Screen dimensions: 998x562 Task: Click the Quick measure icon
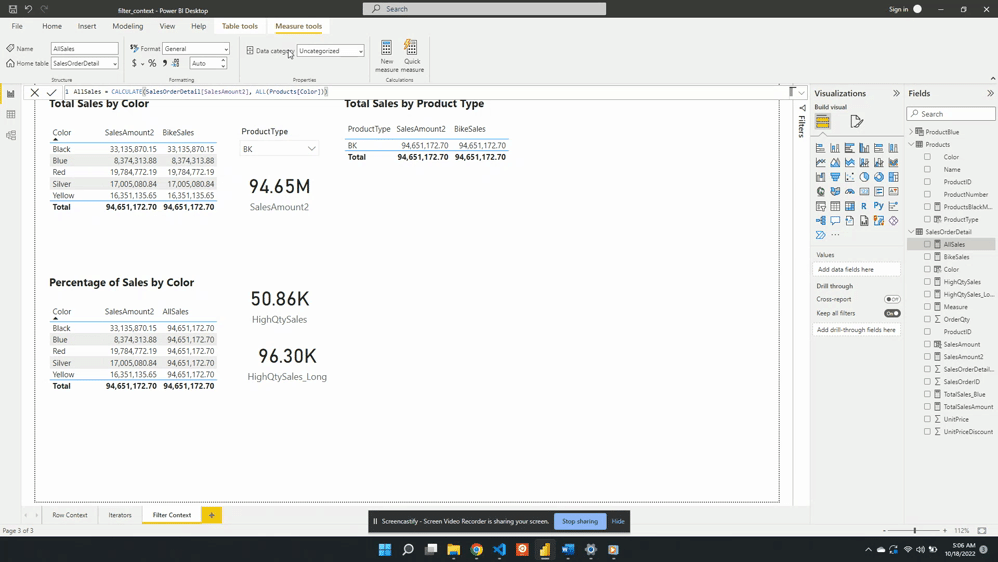point(411,54)
